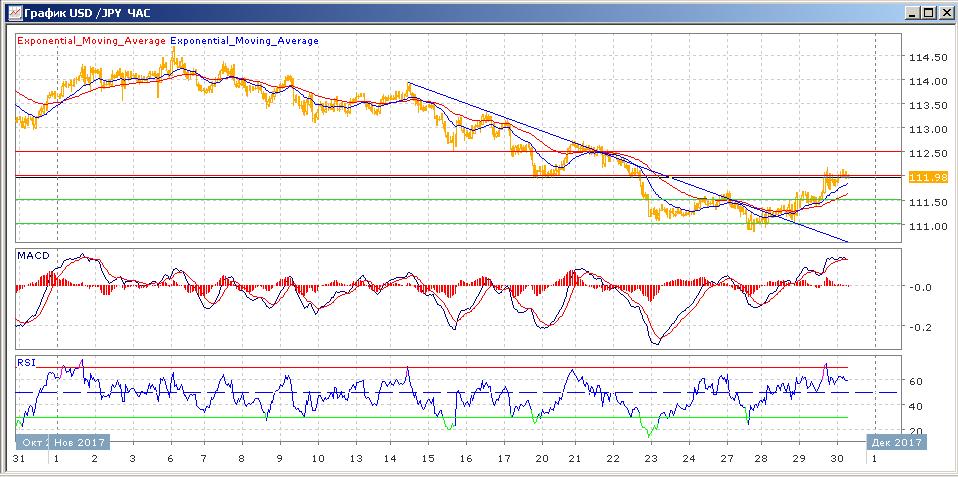Click the 111.00 price axis label
Screen dimensions: 958x477
point(926,226)
